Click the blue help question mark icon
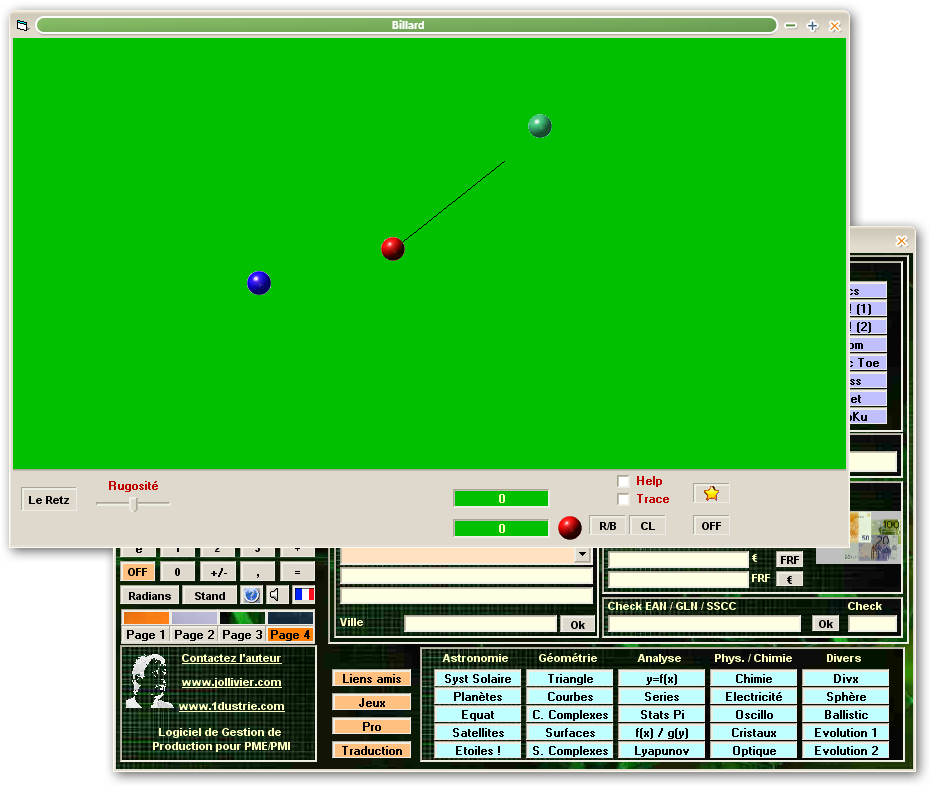 tap(251, 595)
